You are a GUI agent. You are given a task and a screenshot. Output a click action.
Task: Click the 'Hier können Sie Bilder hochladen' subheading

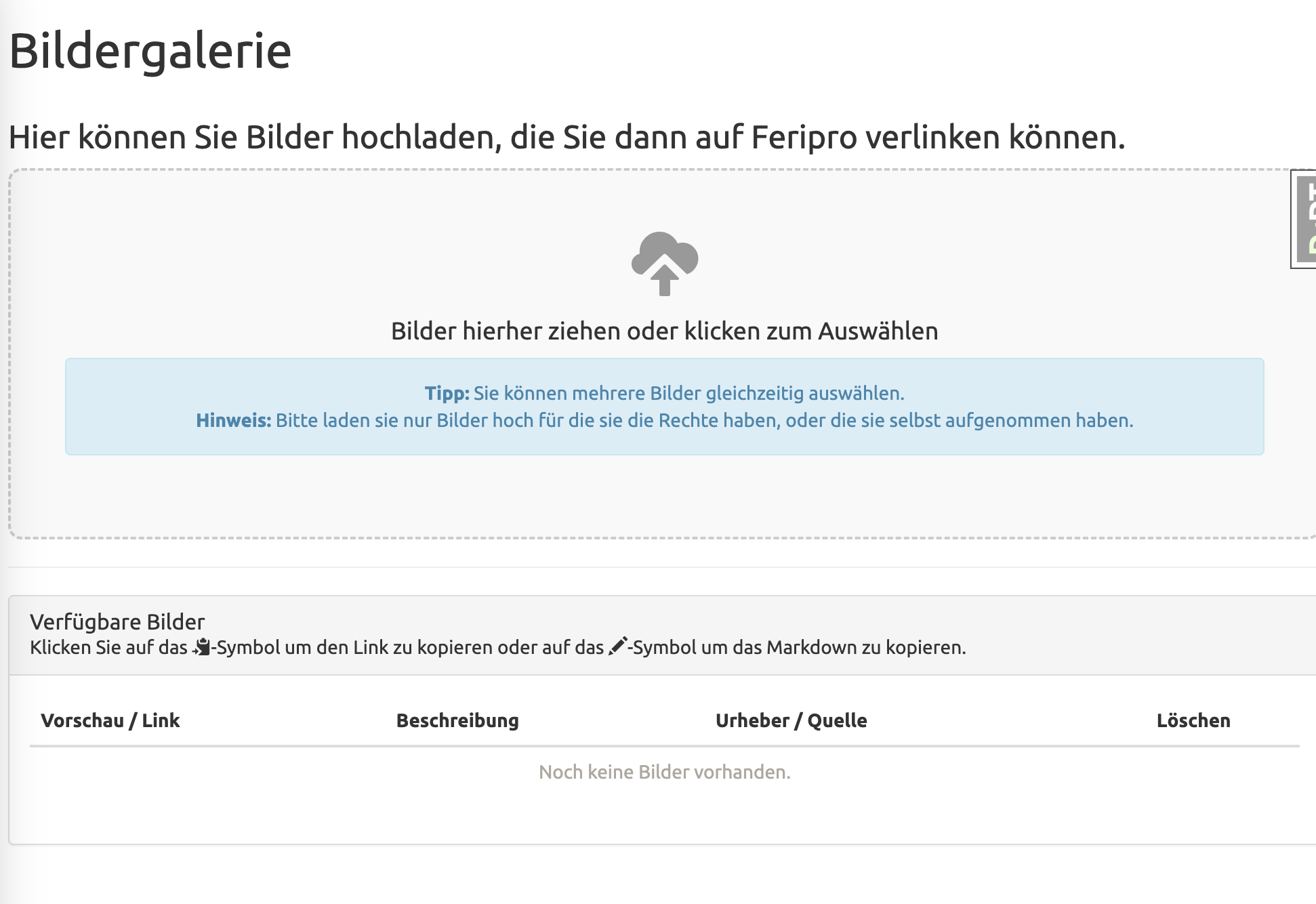567,137
